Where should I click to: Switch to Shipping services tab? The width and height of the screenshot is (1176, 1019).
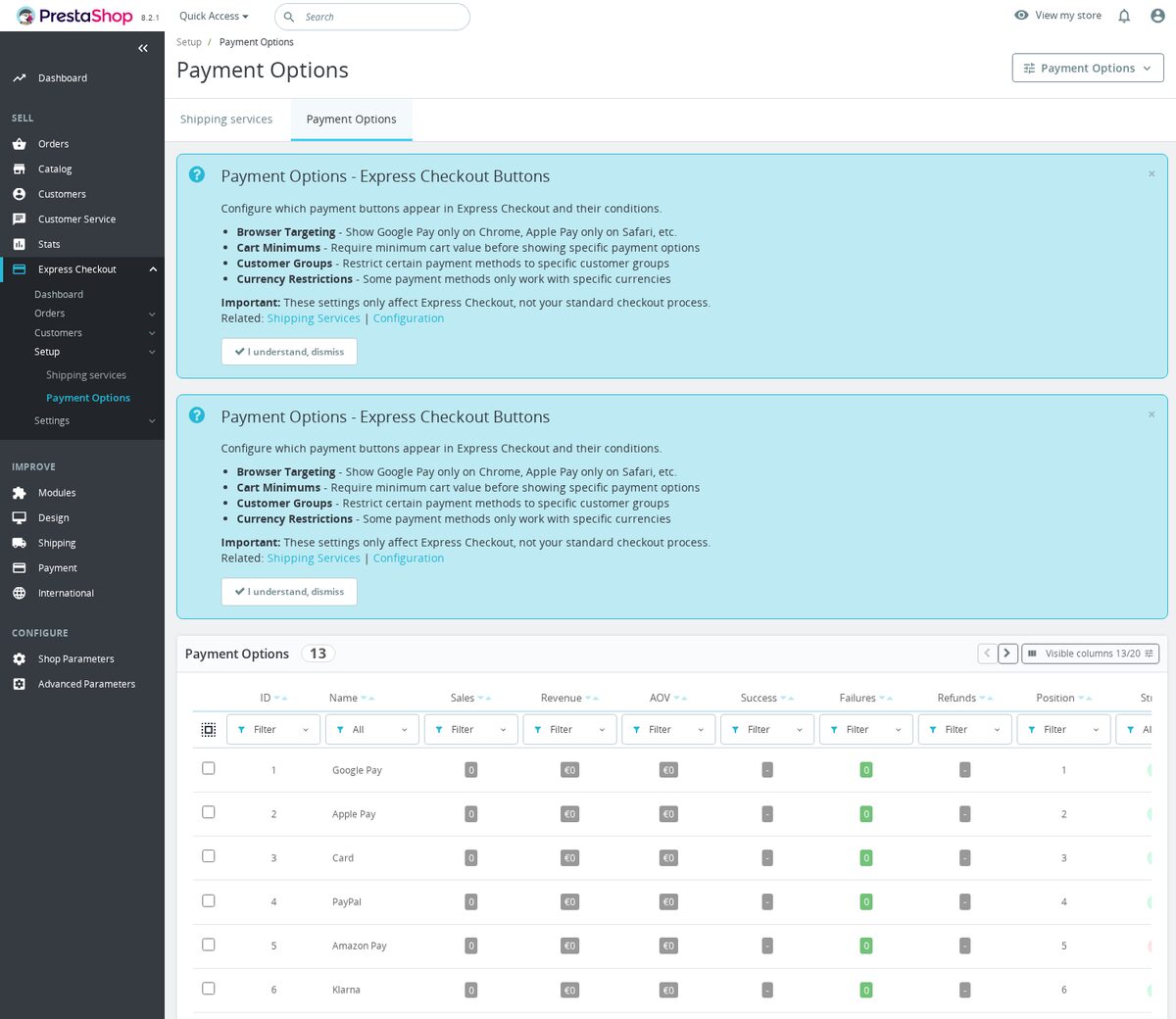click(x=226, y=120)
